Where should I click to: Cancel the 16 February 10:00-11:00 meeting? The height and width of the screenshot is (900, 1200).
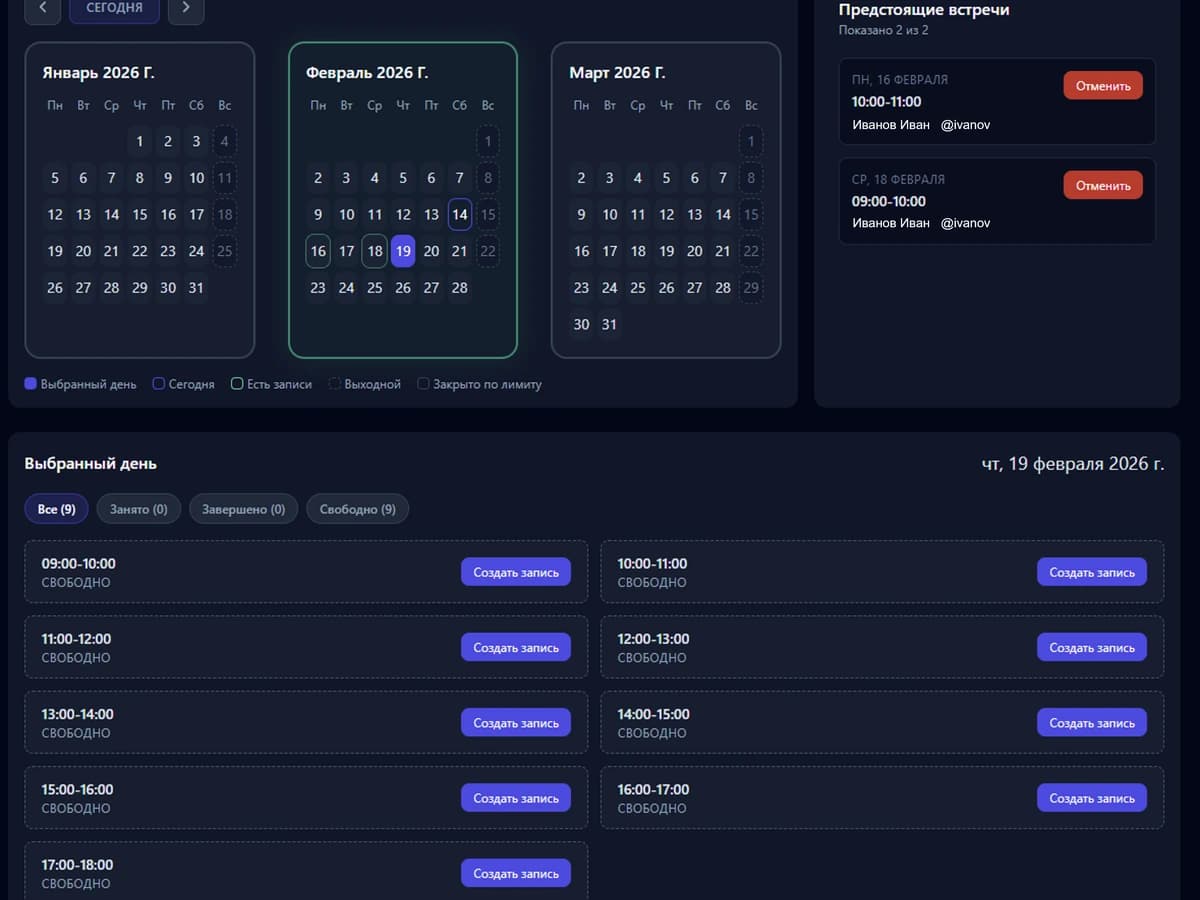coord(1102,86)
